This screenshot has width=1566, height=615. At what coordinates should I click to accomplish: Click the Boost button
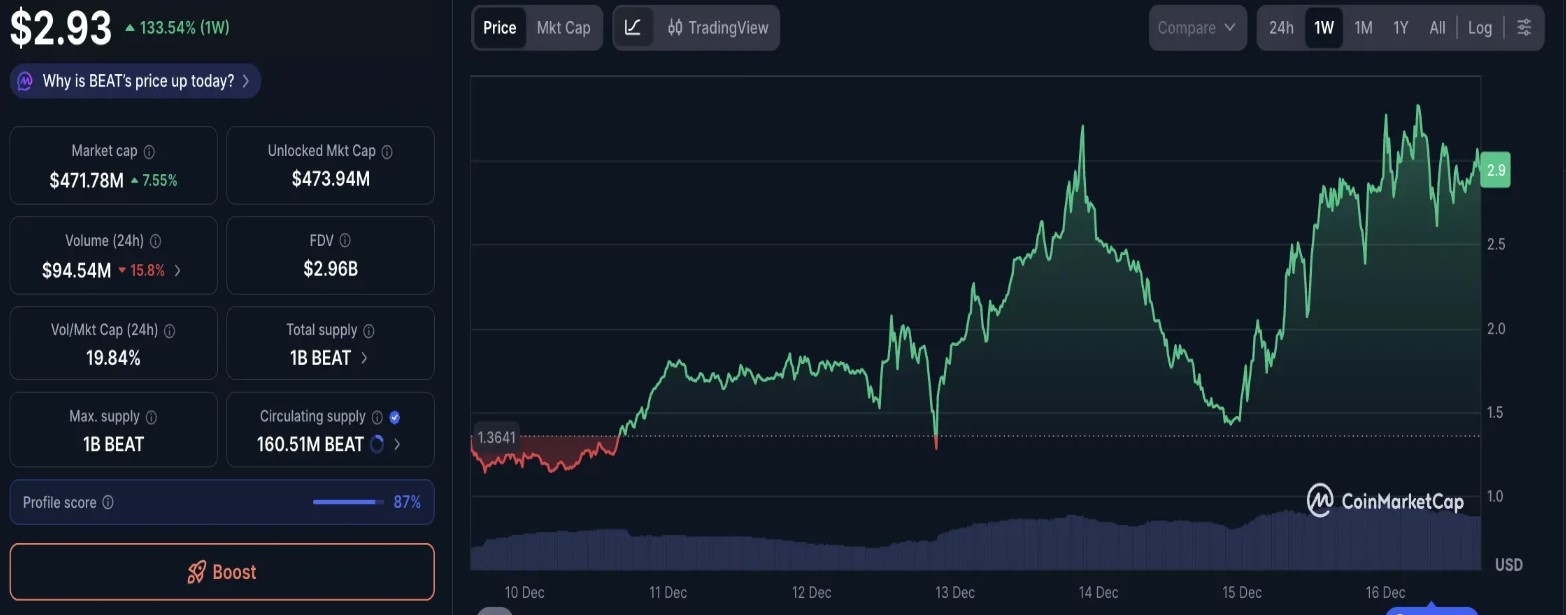pos(222,572)
